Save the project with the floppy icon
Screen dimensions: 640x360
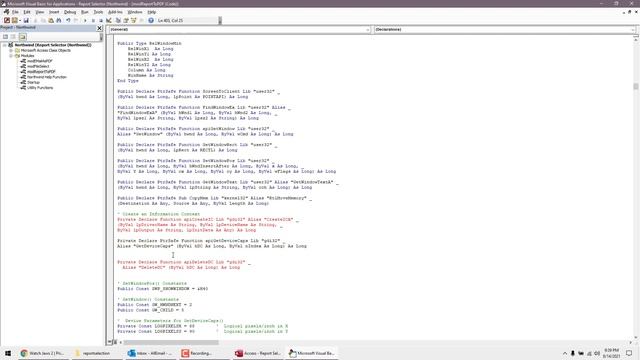coord(26,20)
